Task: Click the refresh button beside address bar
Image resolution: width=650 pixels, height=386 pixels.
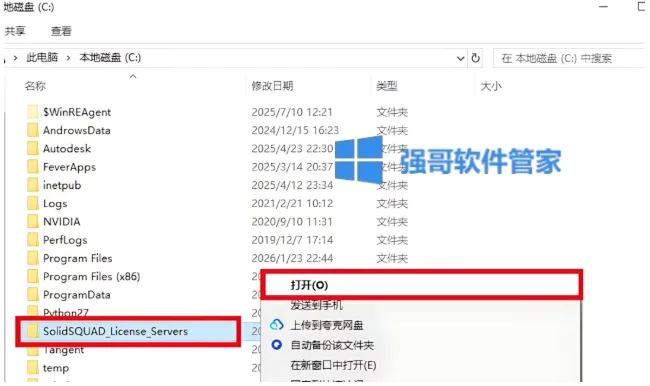Action: pyautogui.click(x=475, y=58)
